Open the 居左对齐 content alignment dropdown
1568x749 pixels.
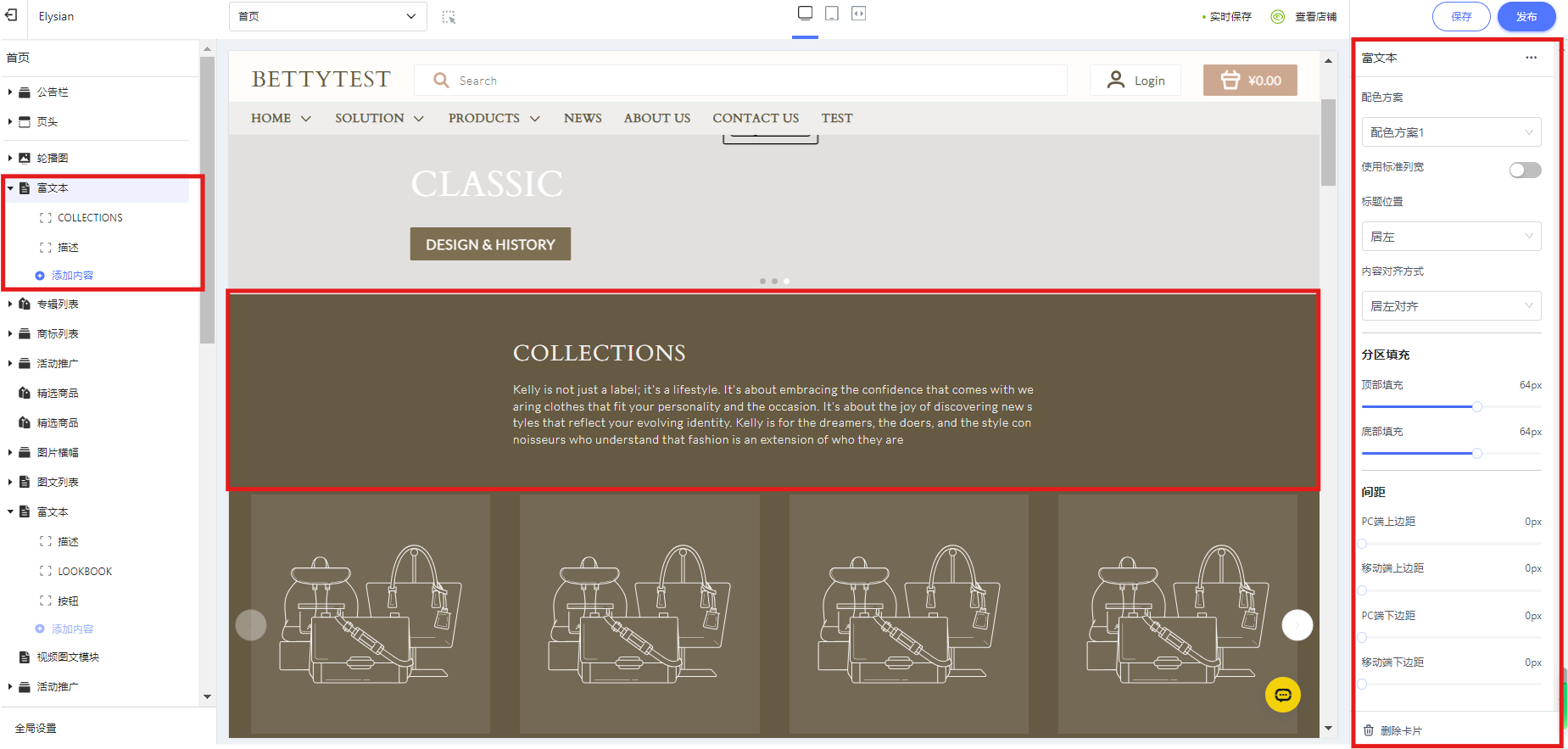click(x=1450, y=306)
